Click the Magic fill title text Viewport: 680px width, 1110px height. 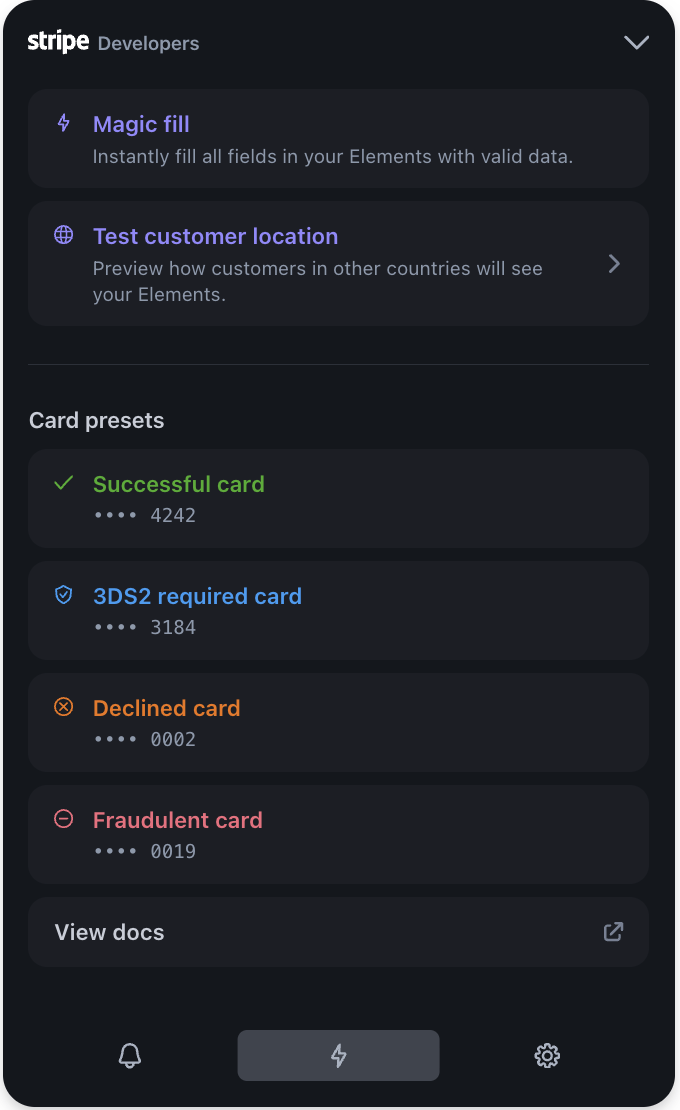click(141, 124)
